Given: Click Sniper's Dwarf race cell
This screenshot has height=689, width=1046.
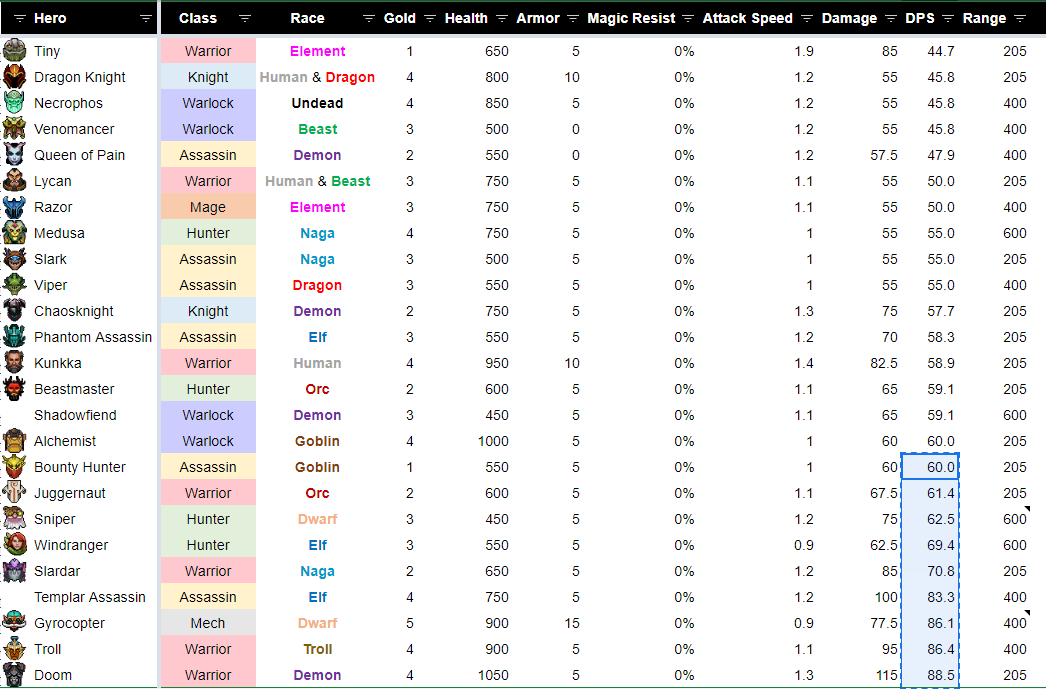Looking at the screenshot, I should (x=317, y=519).
